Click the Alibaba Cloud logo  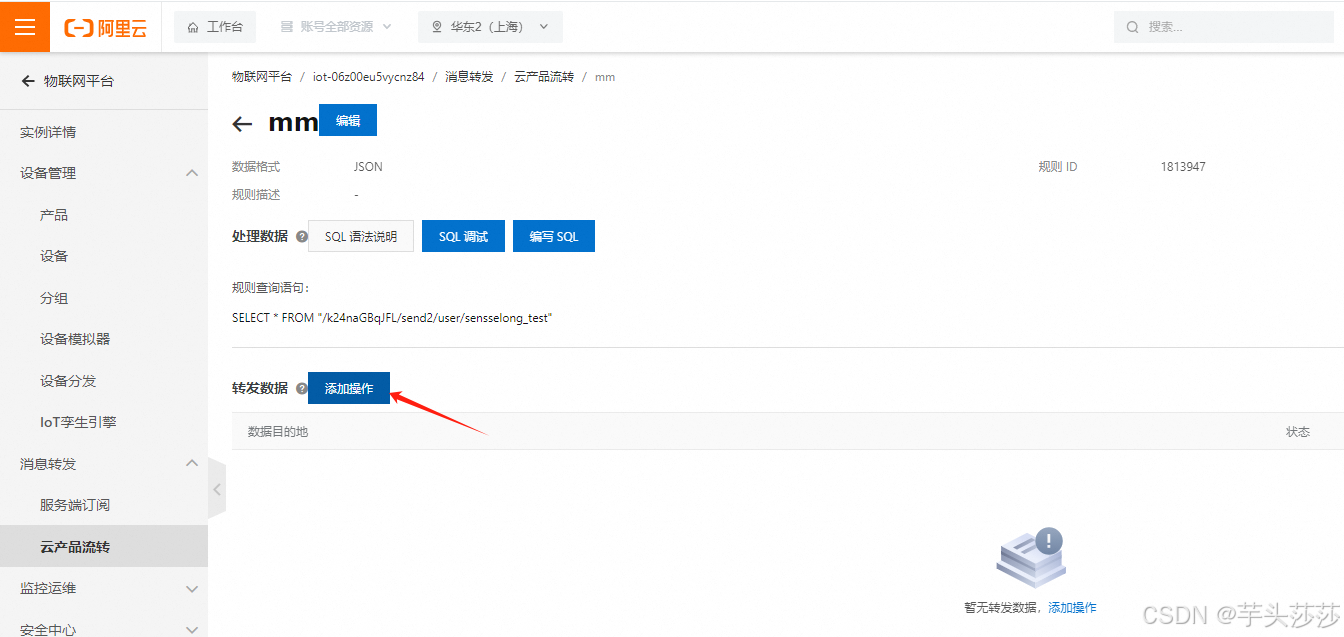click(105, 28)
